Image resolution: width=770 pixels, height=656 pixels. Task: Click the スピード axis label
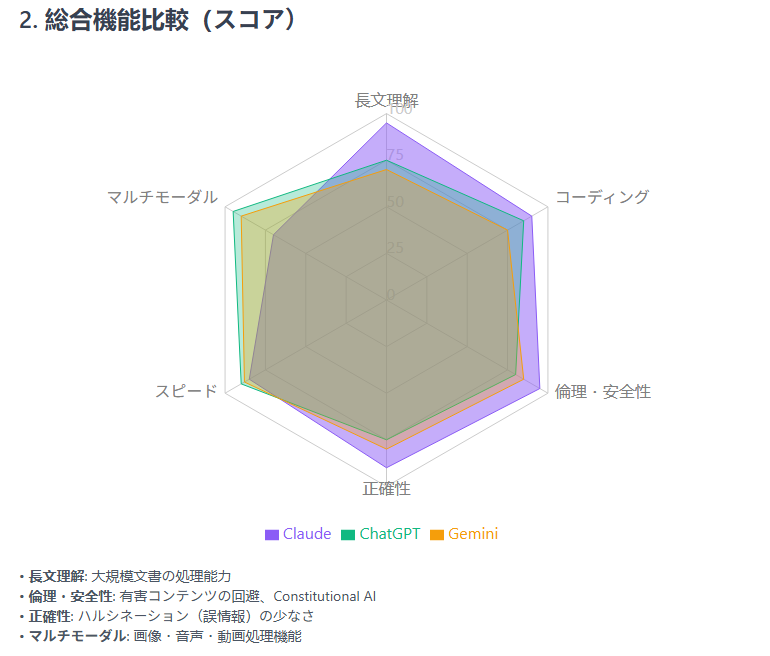click(x=186, y=392)
